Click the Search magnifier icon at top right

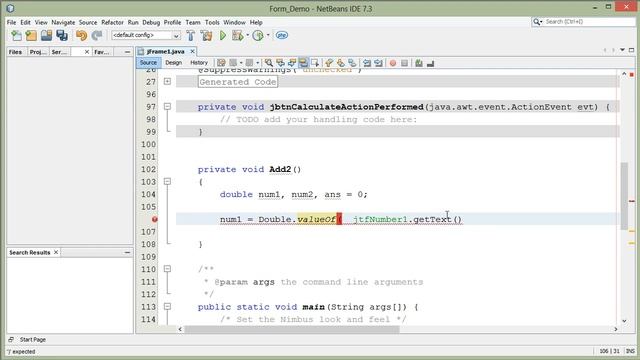pos(537,22)
